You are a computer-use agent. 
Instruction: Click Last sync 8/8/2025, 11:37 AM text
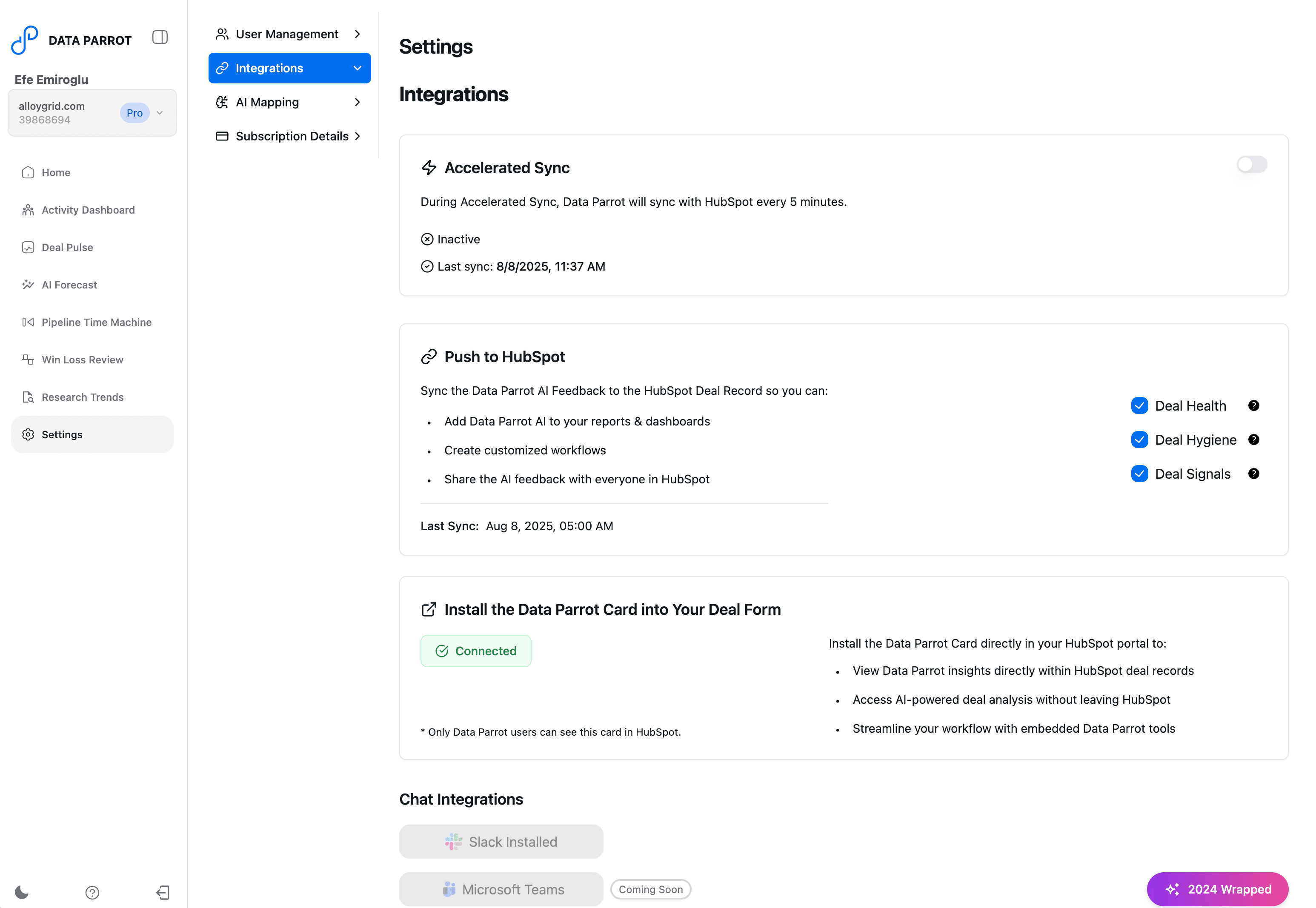click(x=521, y=266)
